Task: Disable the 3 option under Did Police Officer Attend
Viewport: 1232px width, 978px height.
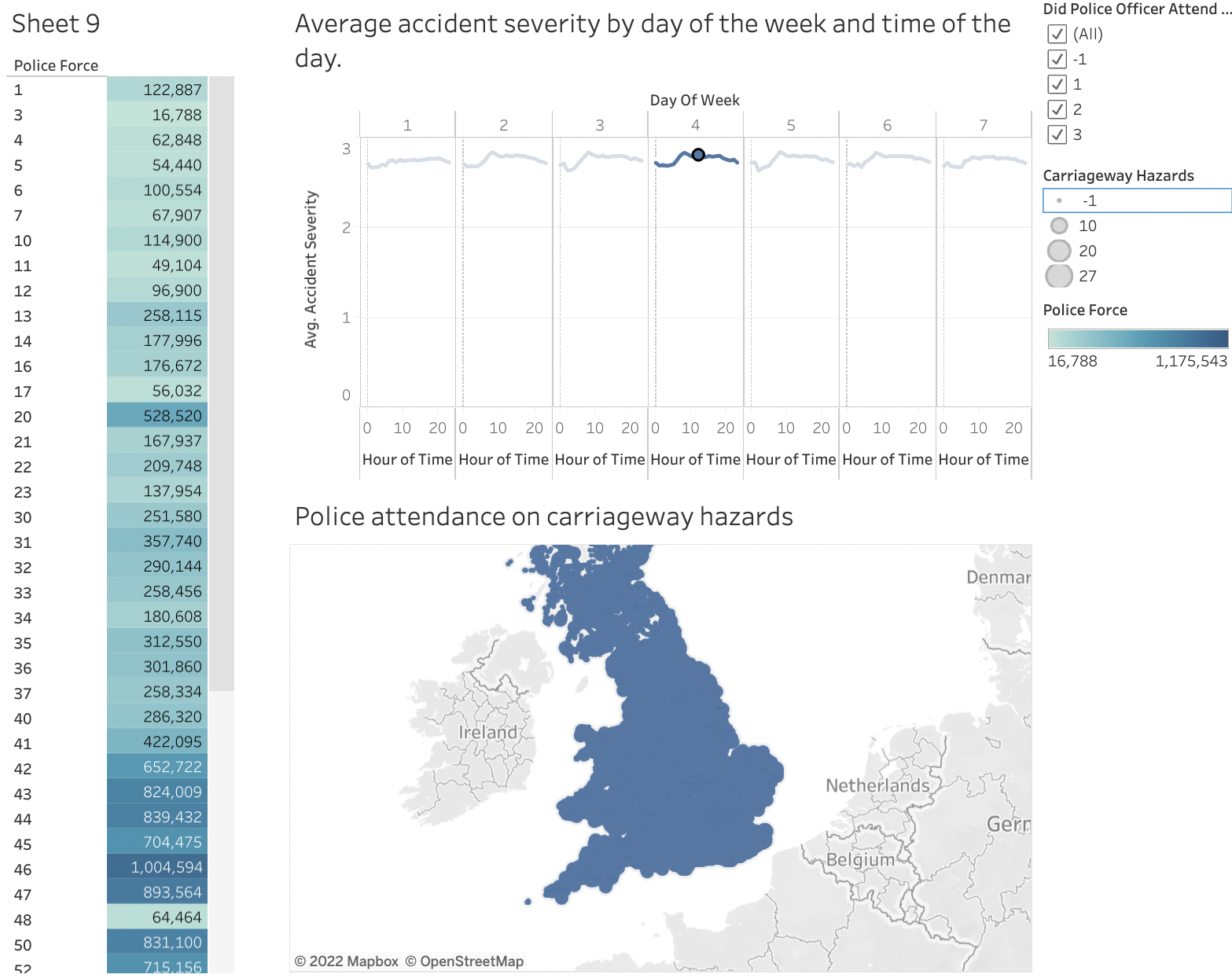Action: click(1057, 134)
